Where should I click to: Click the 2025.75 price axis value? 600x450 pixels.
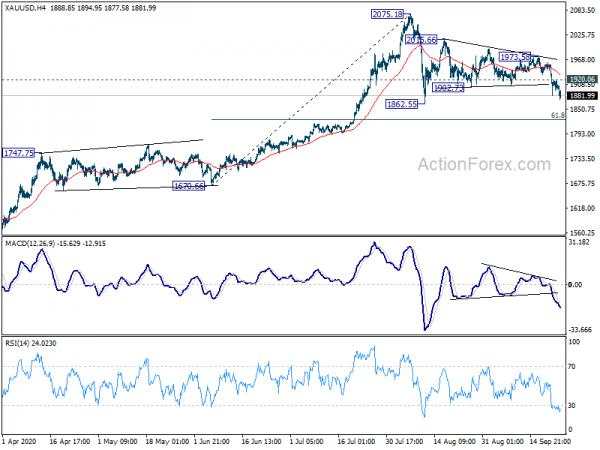tap(581, 35)
